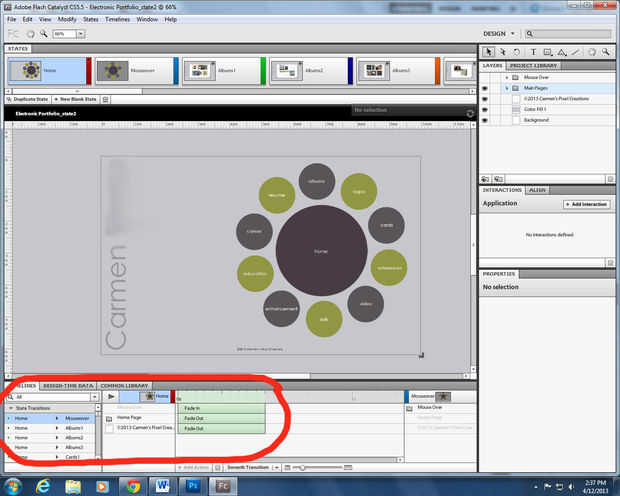The height and width of the screenshot is (496, 620).
Task: Switch to the Project Library tab
Action: 533,66
